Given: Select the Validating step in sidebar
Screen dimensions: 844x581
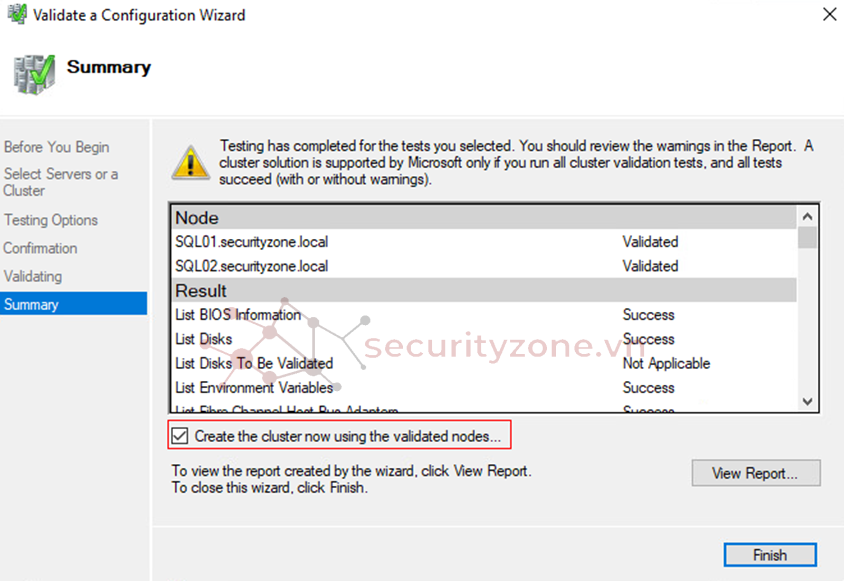Looking at the screenshot, I should pyautogui.click(x=32, y=276).
